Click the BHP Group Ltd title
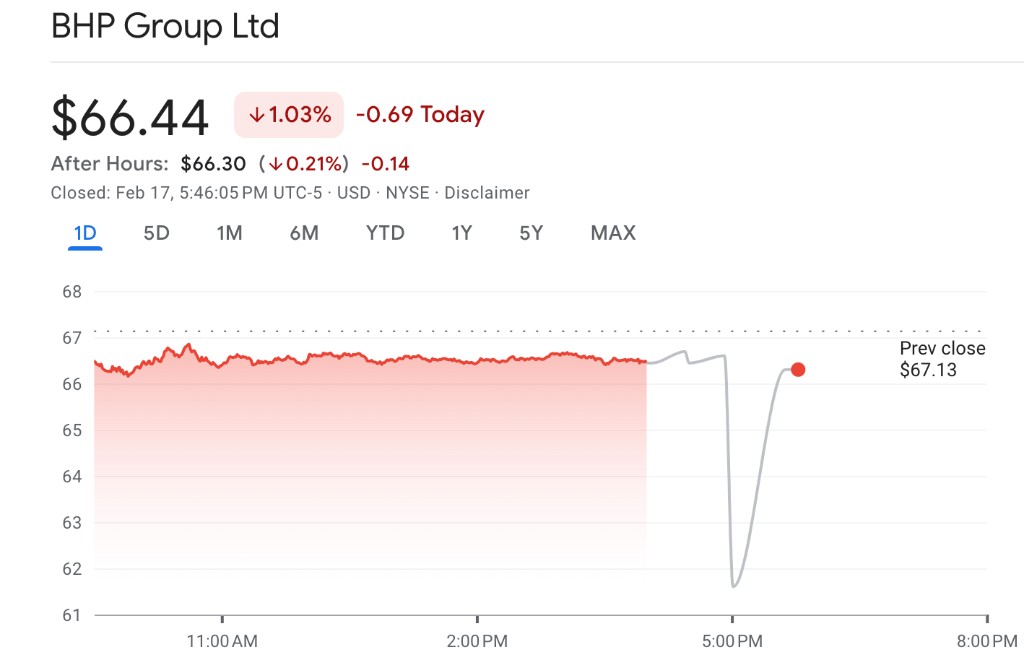 [x=165, y=27]
